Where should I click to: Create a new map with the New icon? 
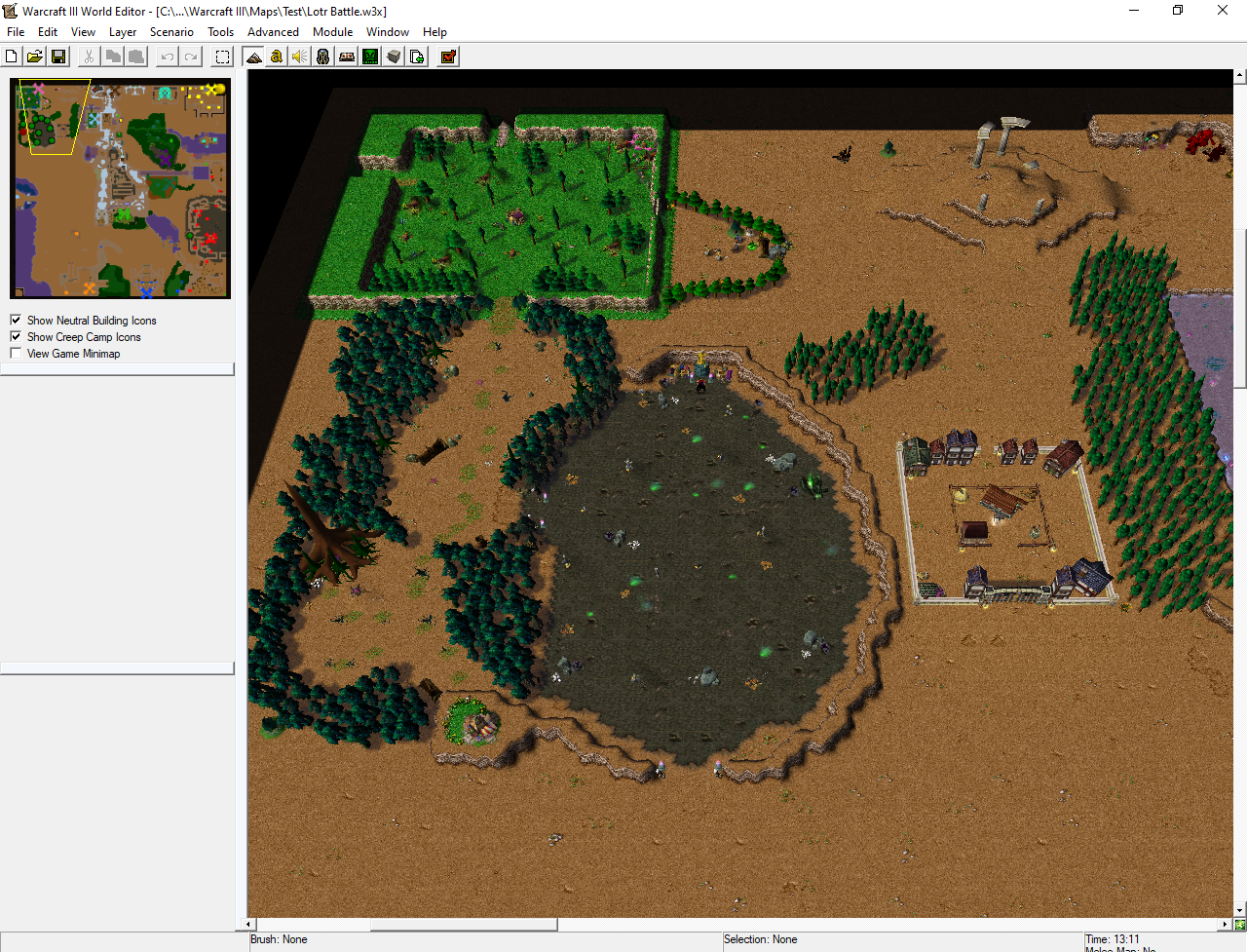tap(12, 57)
